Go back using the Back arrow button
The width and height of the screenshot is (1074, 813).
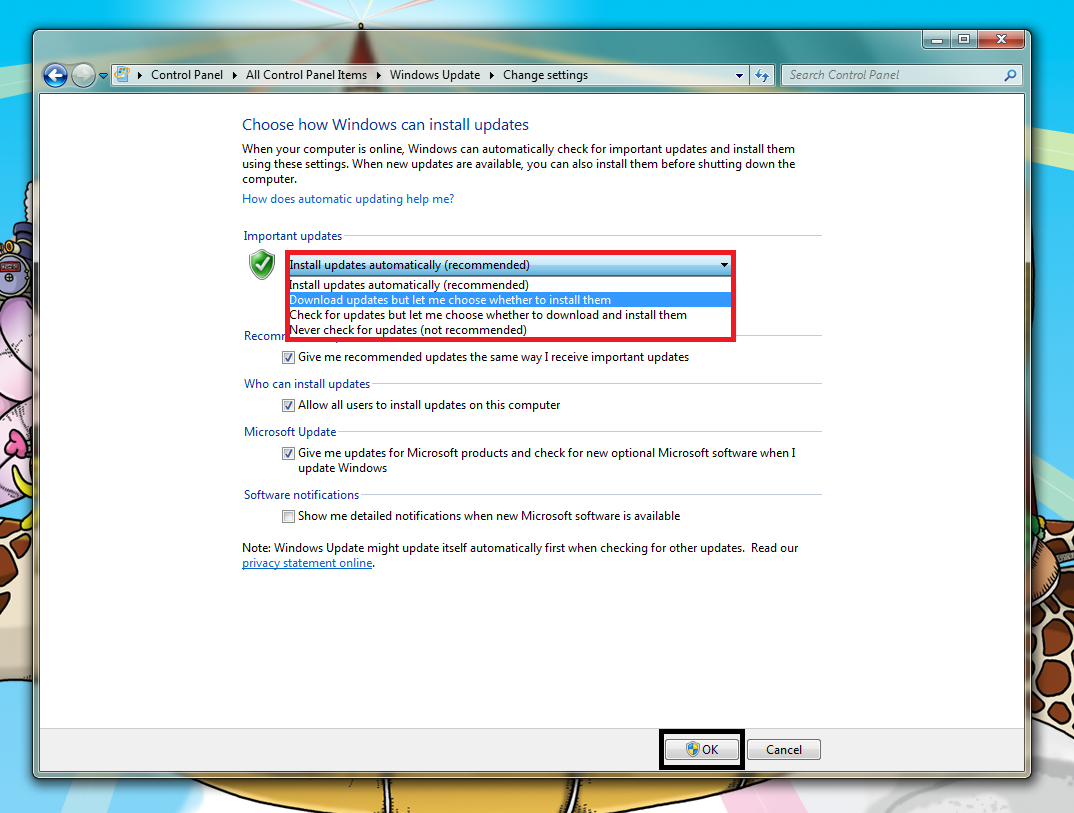(x=55, y=75)
